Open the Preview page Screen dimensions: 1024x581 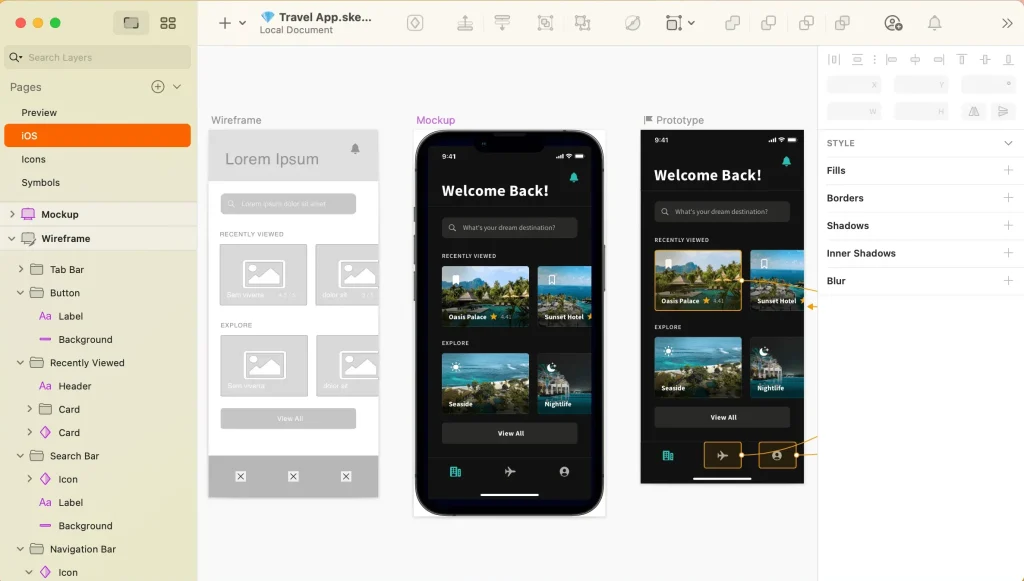click(x=39, y=113)
